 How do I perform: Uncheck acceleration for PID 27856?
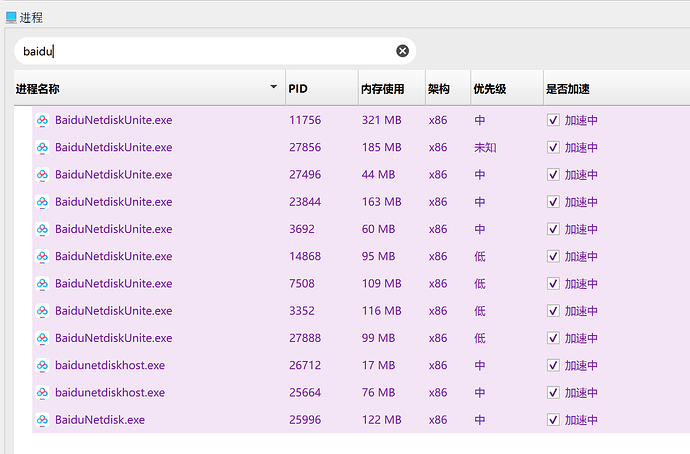pyautogui.click(x=553, y=147)
